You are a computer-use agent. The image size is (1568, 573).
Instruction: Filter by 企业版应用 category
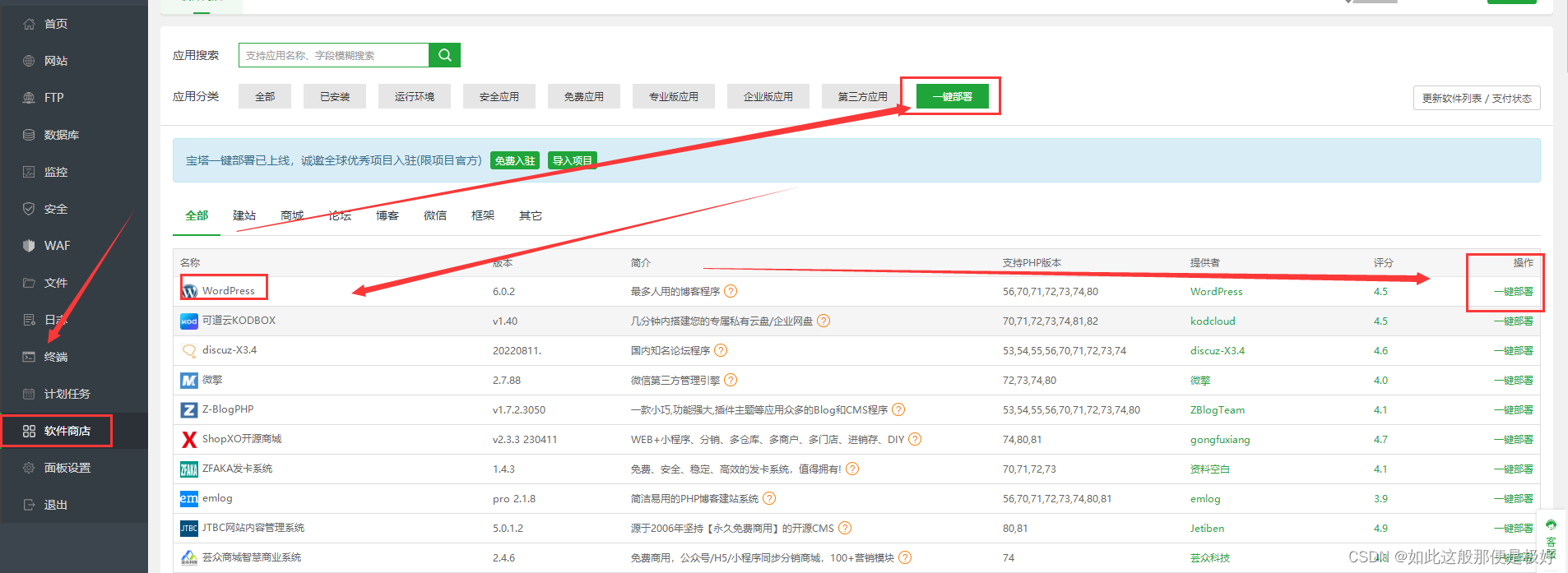tap(768, 96)
